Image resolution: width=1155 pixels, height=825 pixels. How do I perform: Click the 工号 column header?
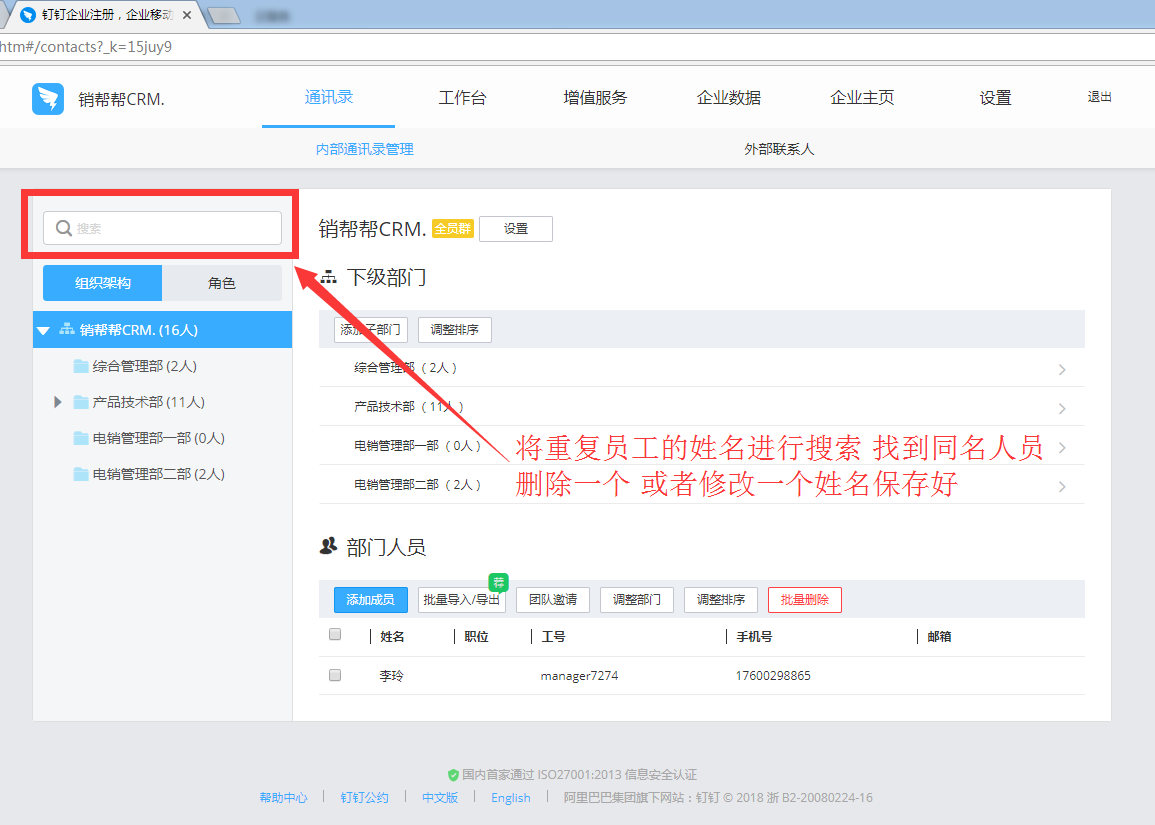(x=553, y=636)
